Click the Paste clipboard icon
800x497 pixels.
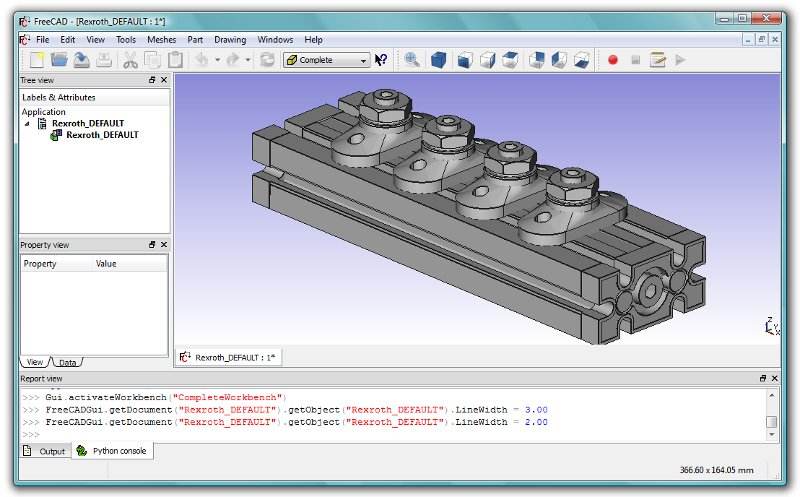coord(176,60)
